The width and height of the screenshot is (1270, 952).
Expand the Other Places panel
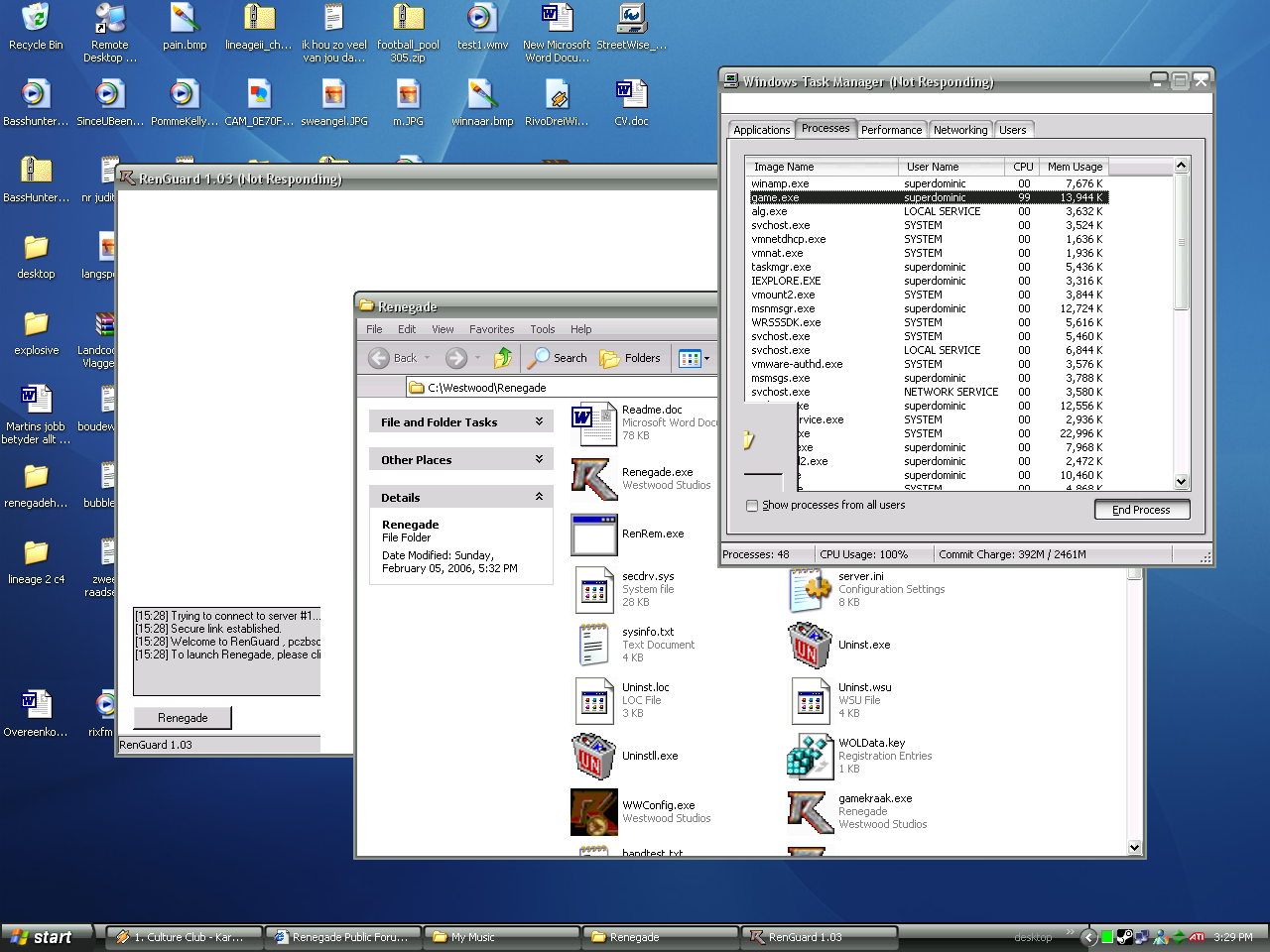tap(539, 459)
